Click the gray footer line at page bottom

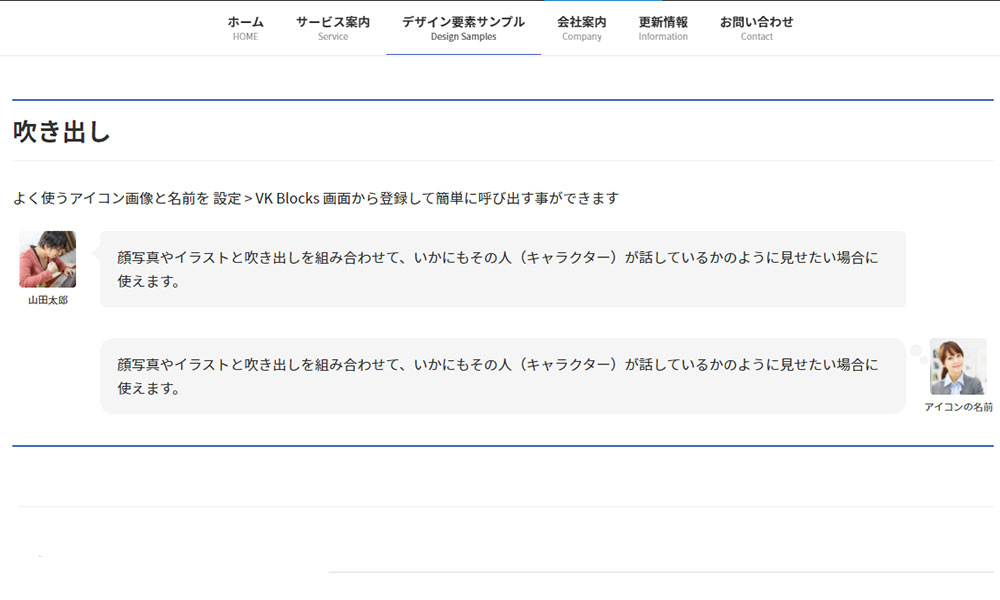pos(660,572)
